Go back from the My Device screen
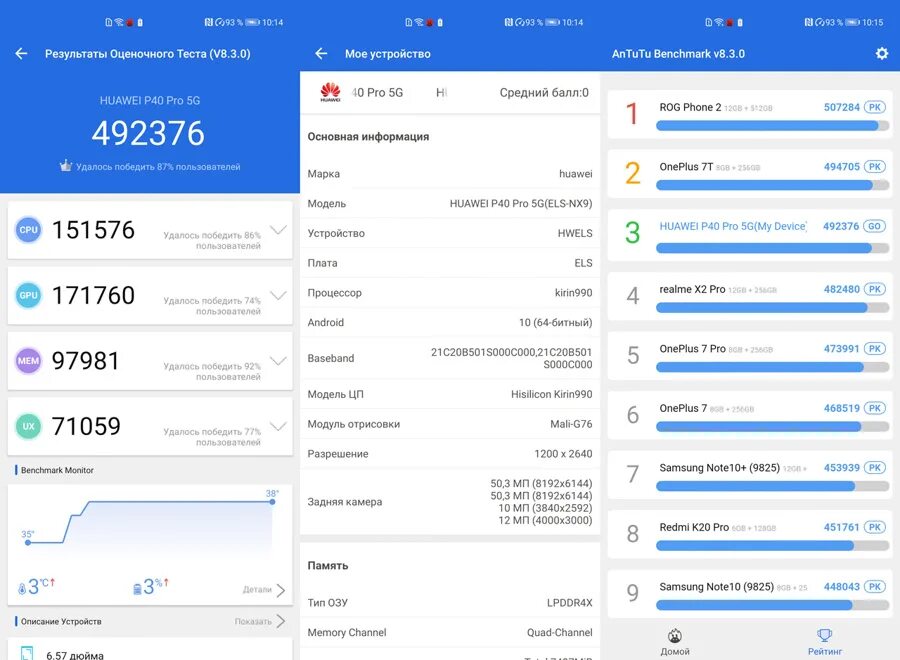The width and height of the screenshot is (900, 660). (x=321, y=53)
